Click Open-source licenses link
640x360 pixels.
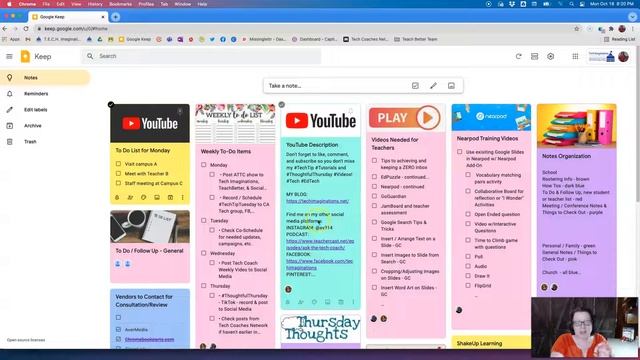tap(26, 340)
